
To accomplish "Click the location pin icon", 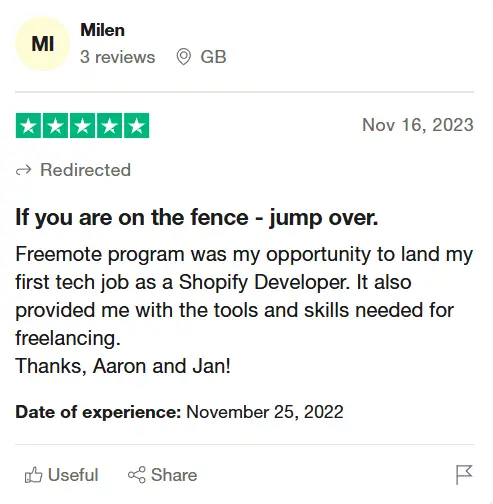I will point(183,57).
